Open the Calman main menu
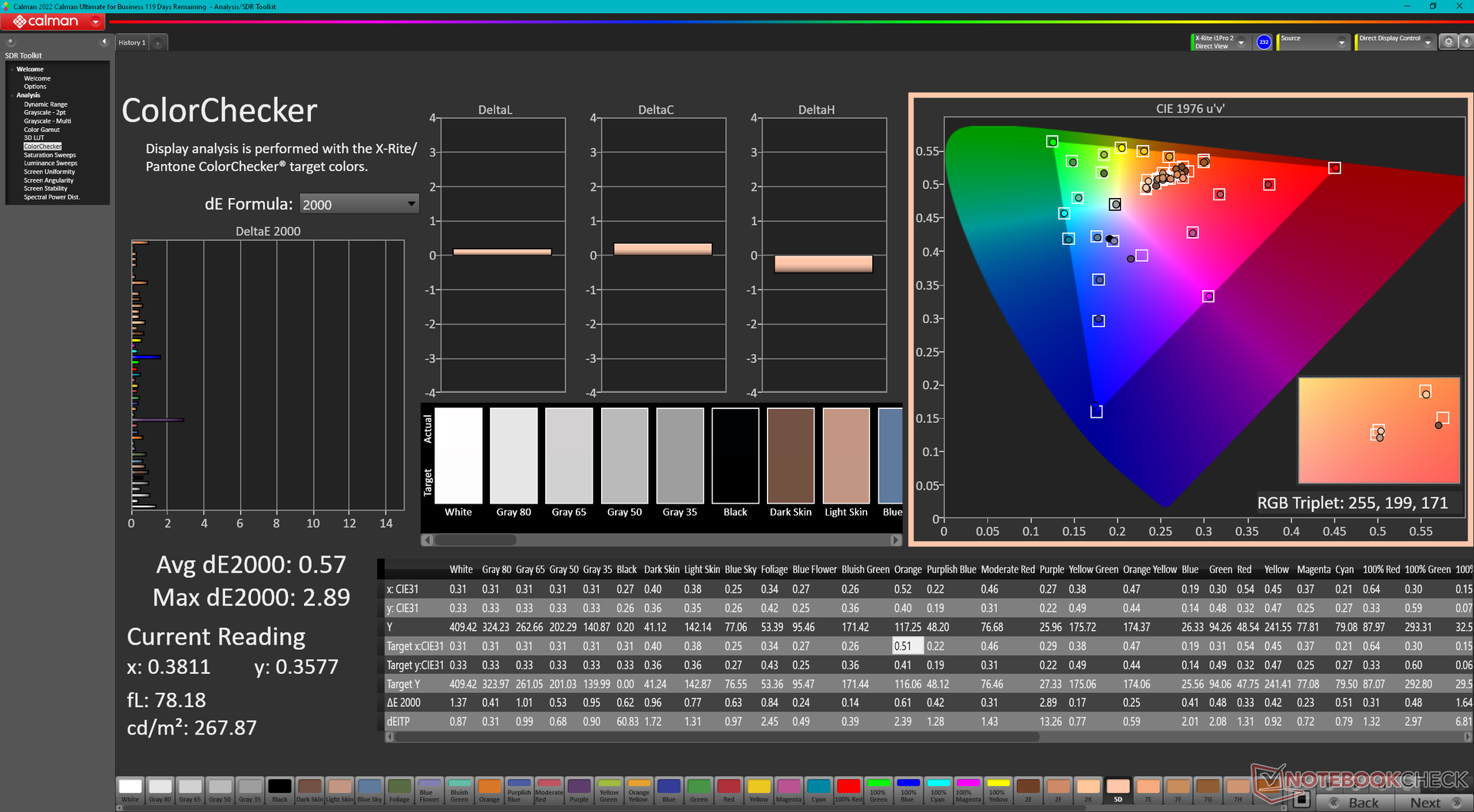This screenshot has height=812, width=1474. click(x=52, y=21)
